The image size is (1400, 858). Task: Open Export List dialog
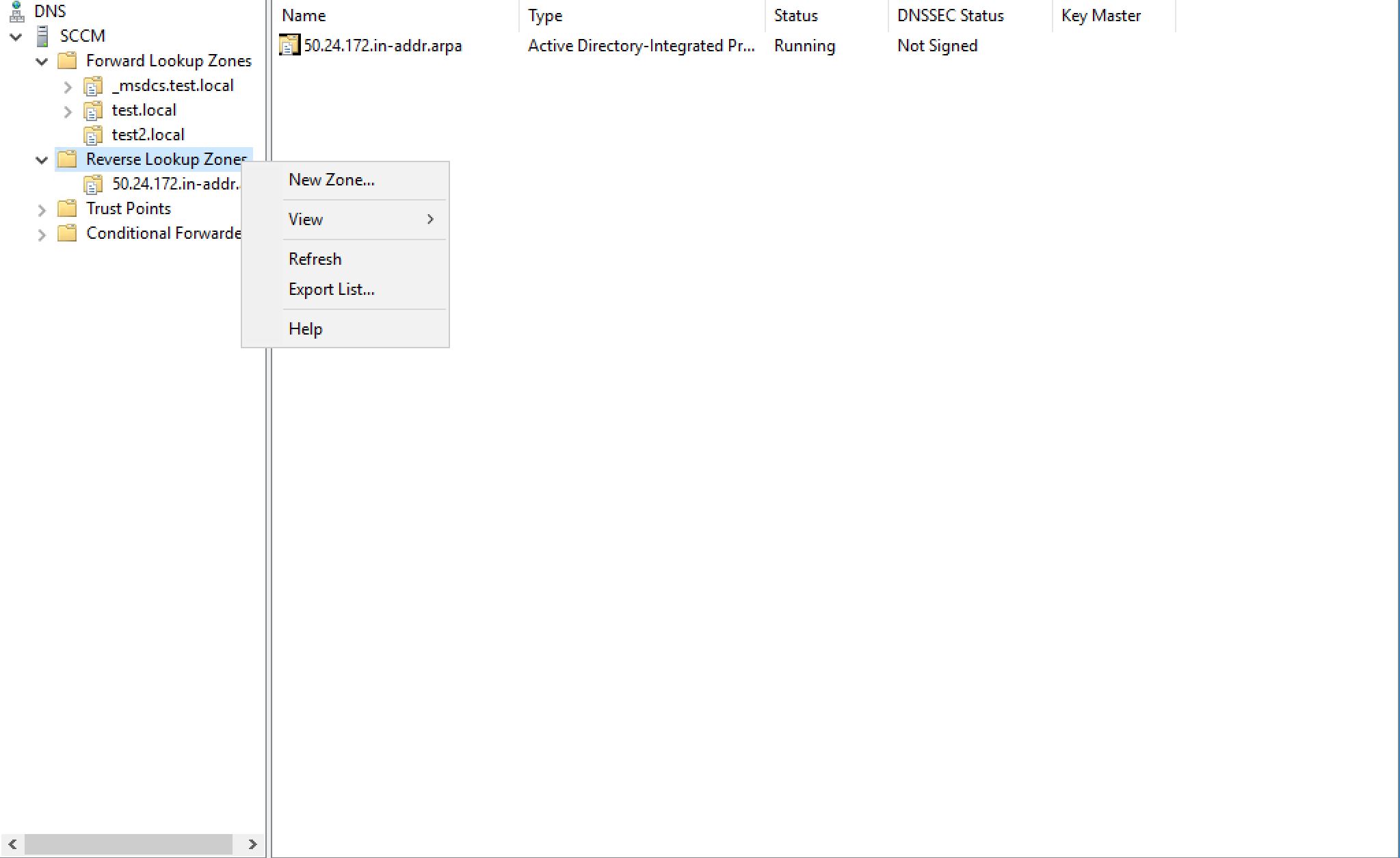pos(331,289)
